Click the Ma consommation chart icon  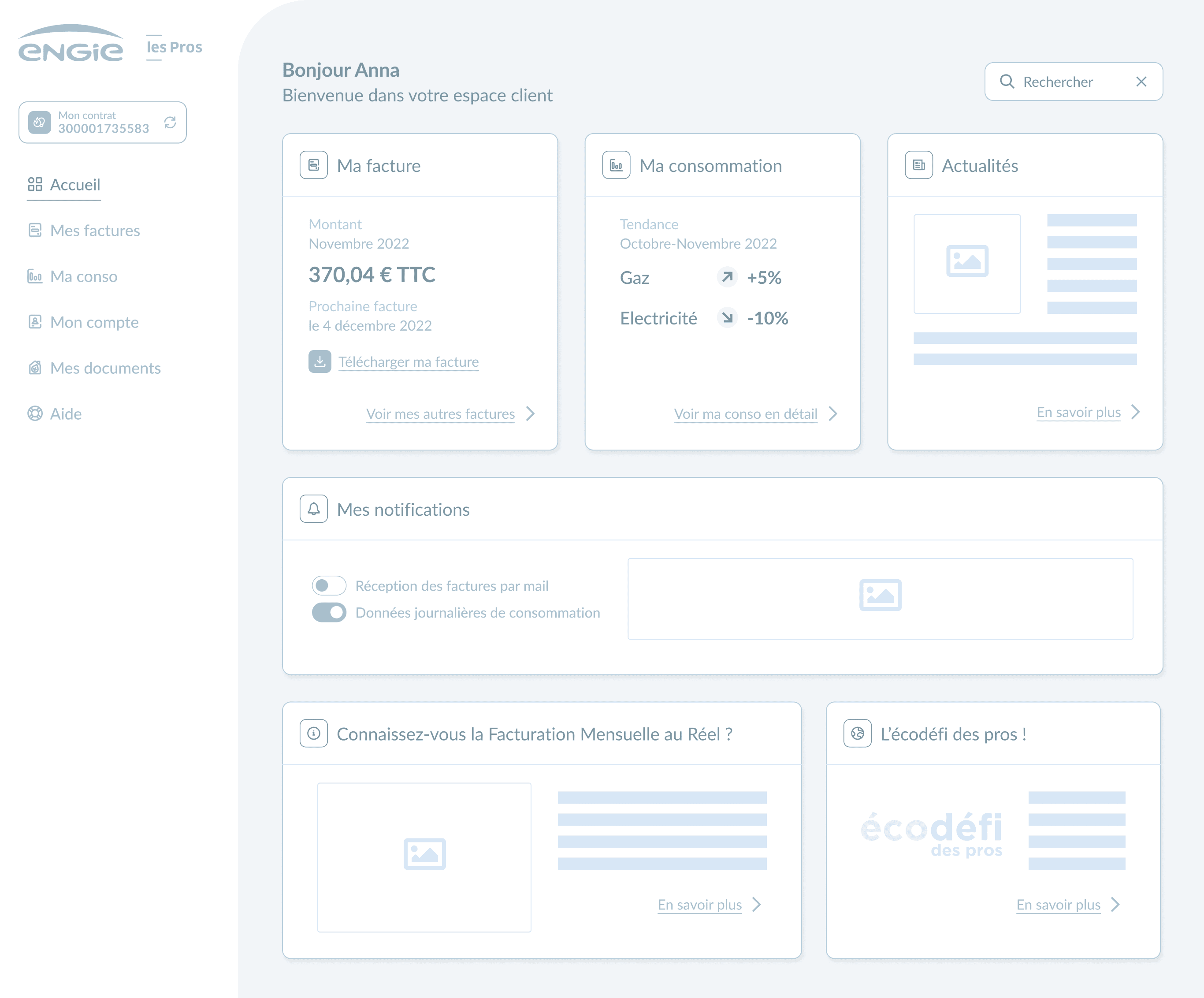tap(617, 165)
